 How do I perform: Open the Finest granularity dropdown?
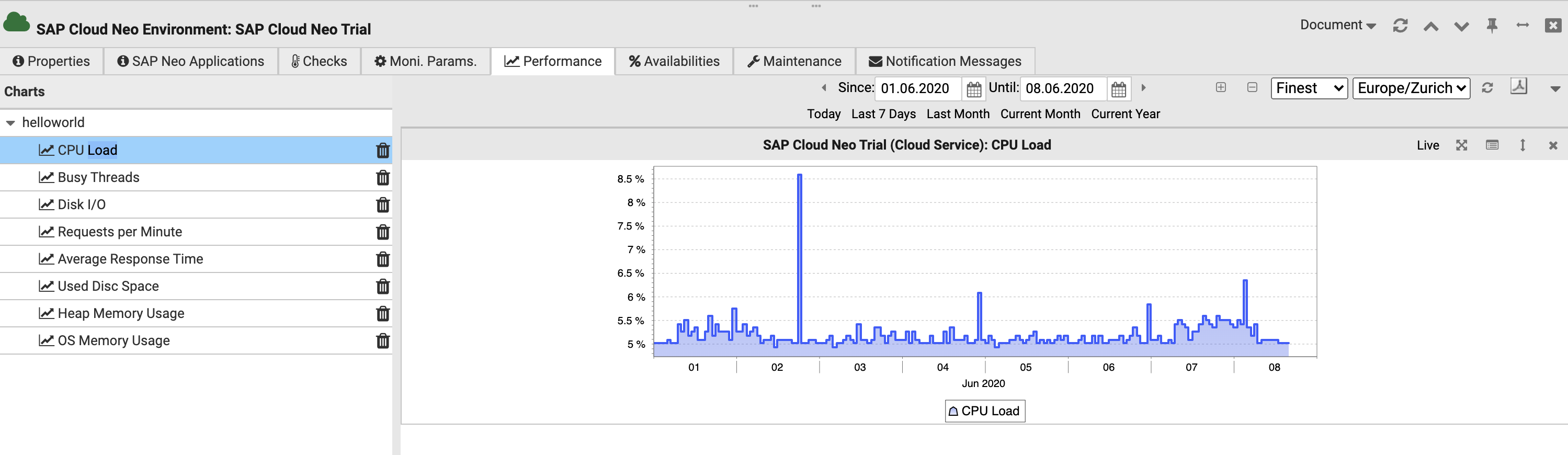[1309, 88]
